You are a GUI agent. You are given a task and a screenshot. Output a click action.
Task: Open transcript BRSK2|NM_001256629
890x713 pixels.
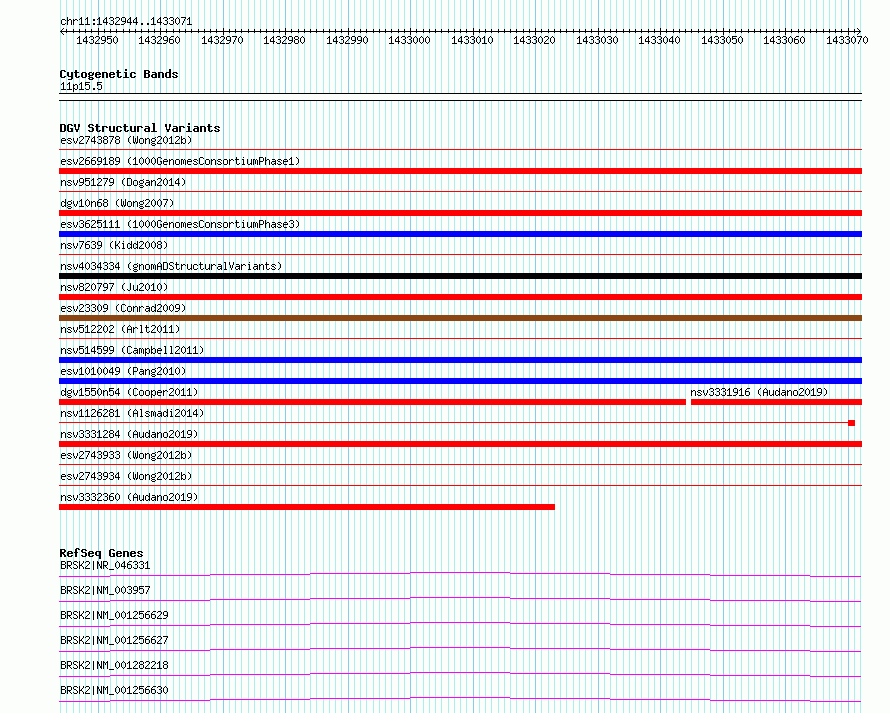coord(114,615)
